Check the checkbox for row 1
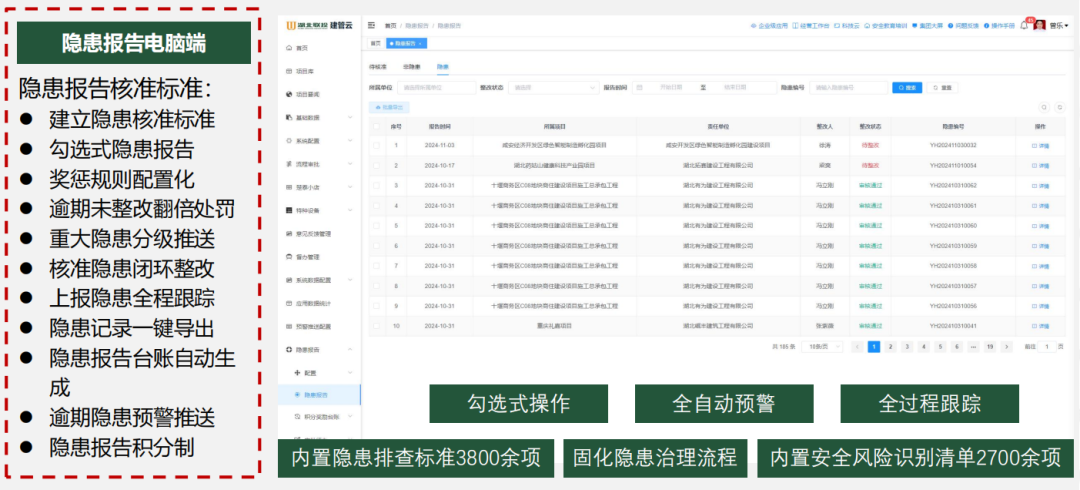The width and height of the screenshot is (1080, 490). [376, 145]
